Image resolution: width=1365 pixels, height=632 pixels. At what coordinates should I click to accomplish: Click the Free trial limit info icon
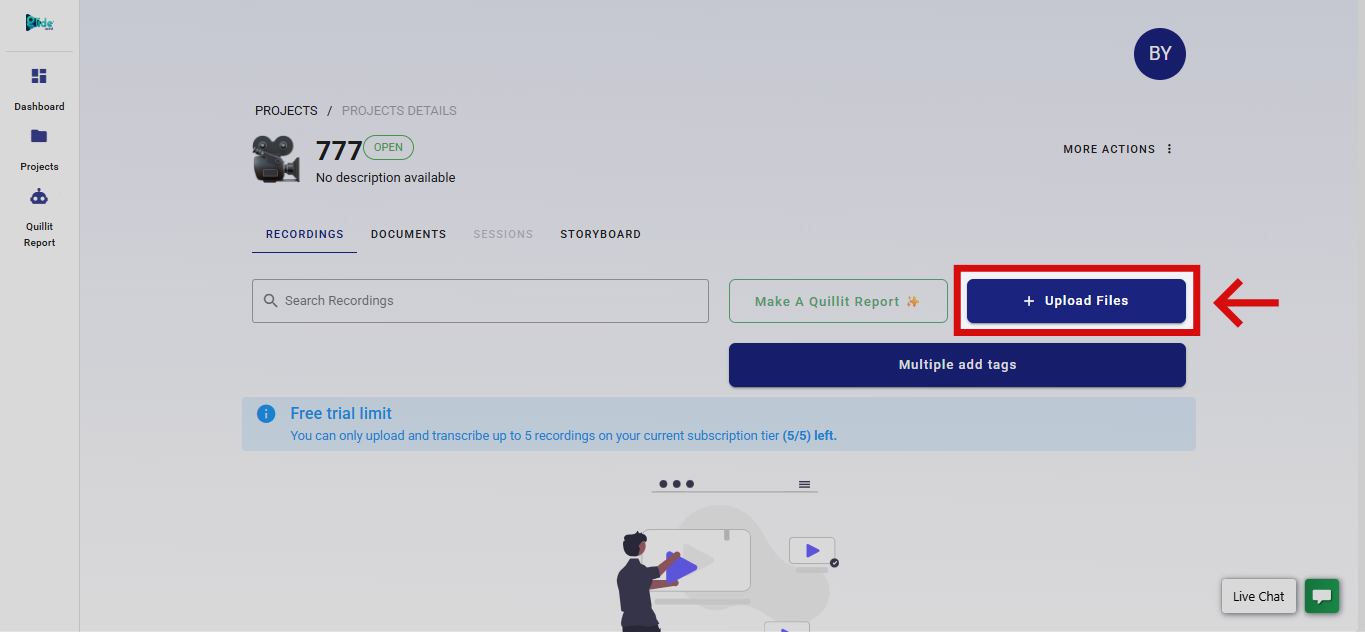(x=266, y=413)
